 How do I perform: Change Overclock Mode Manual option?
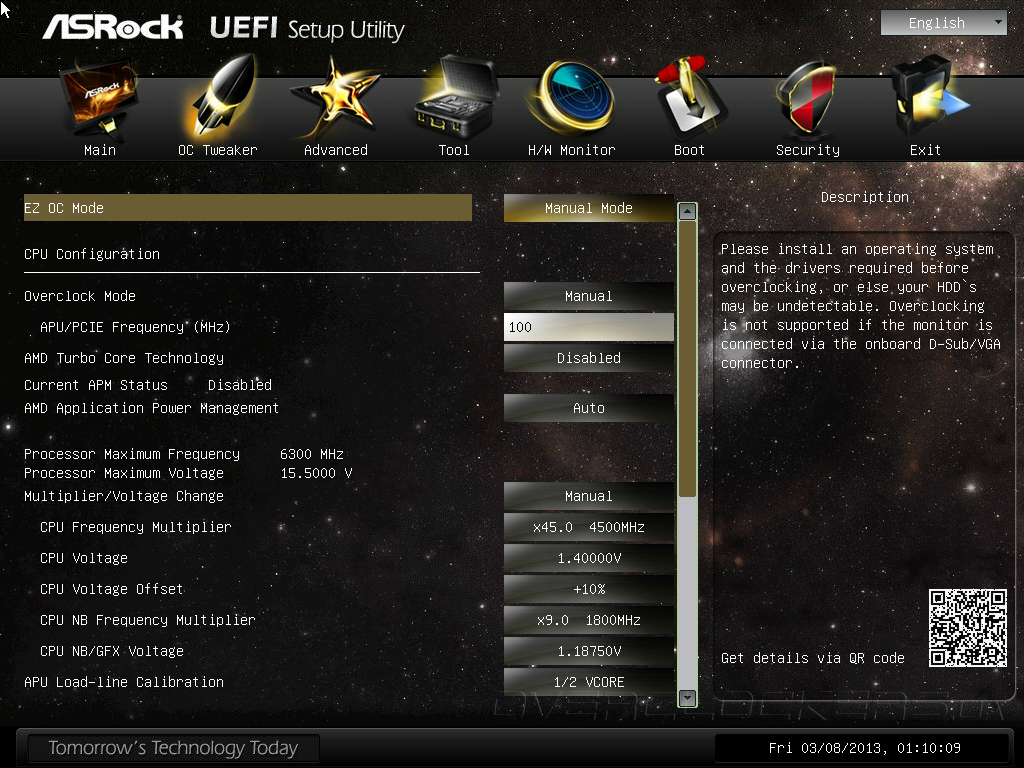pyautogui.click(x=588, y=296)
